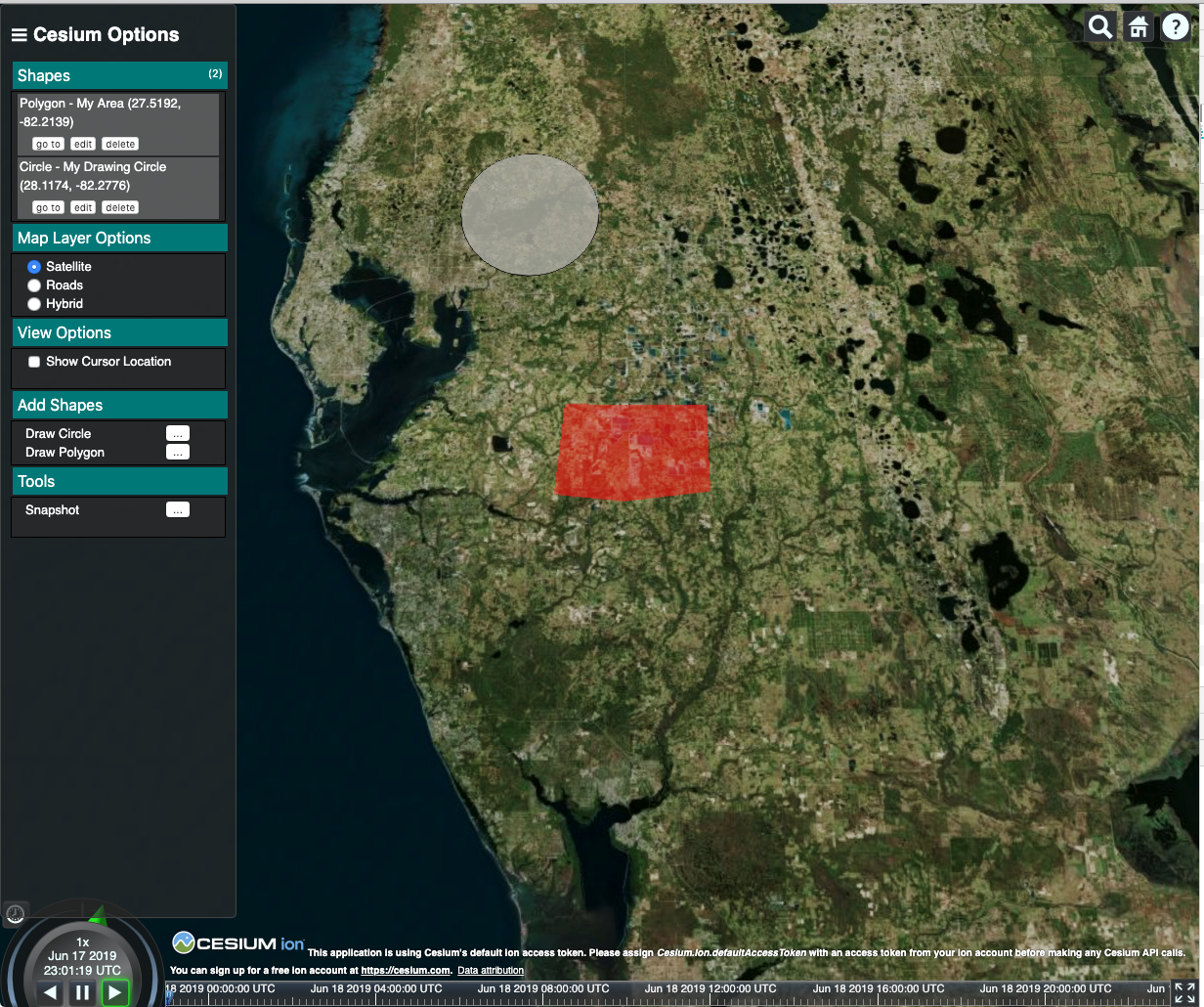Collapse the Add Shapes header
This screenshot has width=1204, height=1007.
120,405
